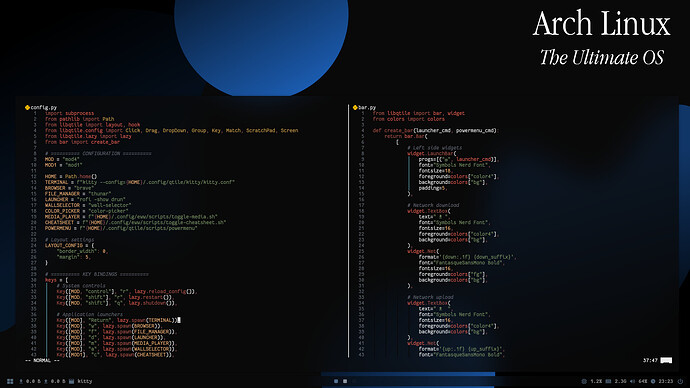This screenshot has width=690, height=388.
Task: Click the '# Application launchers' comment
Action: pyautogui.click(x=90, y=314)
